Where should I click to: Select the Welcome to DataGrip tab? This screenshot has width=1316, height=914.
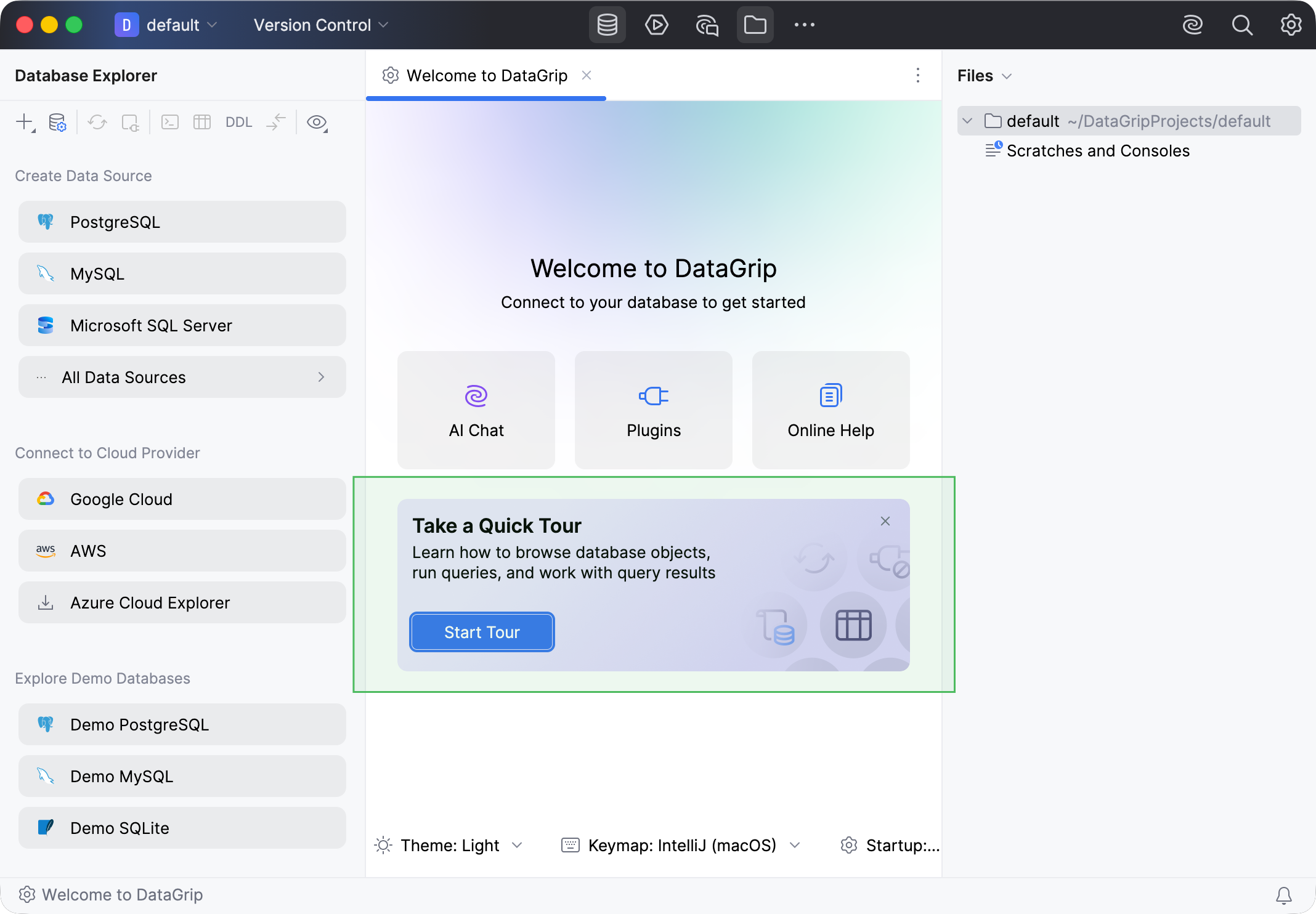(486, 76)
